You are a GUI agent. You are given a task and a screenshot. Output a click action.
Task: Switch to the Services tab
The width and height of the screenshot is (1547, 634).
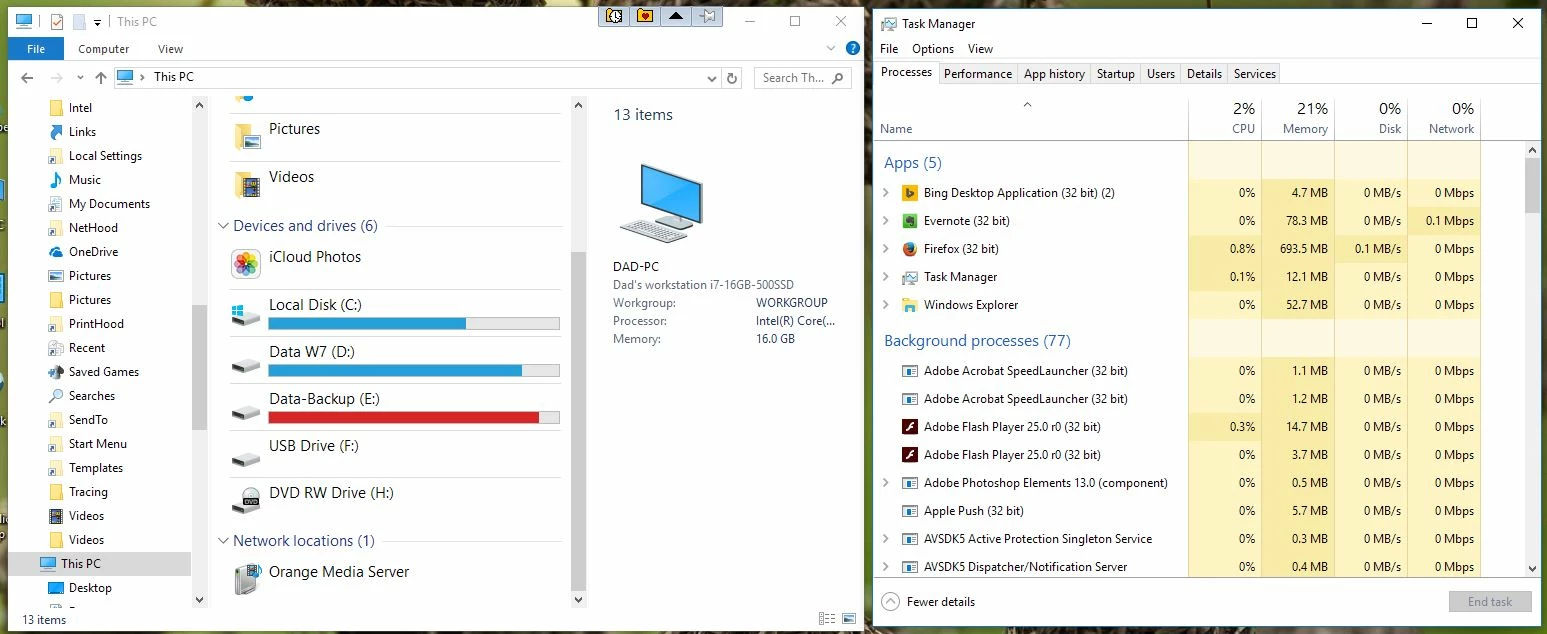point(1255,73)
